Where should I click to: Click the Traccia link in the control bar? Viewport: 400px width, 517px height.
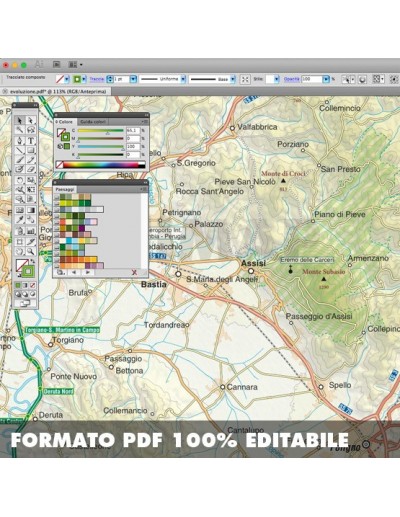(97, 79)
